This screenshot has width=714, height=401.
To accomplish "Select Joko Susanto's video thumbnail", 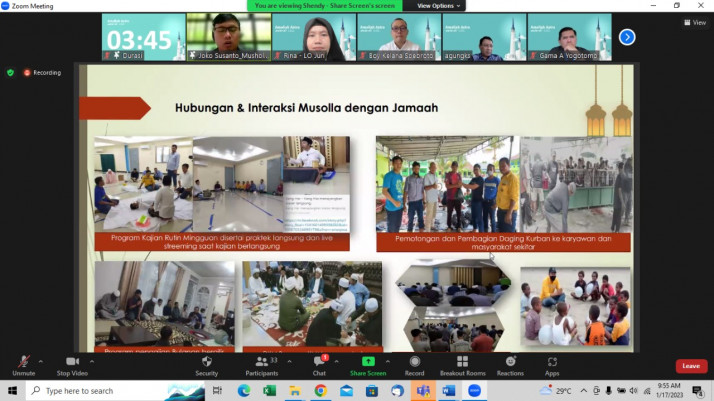I will 228,37.
